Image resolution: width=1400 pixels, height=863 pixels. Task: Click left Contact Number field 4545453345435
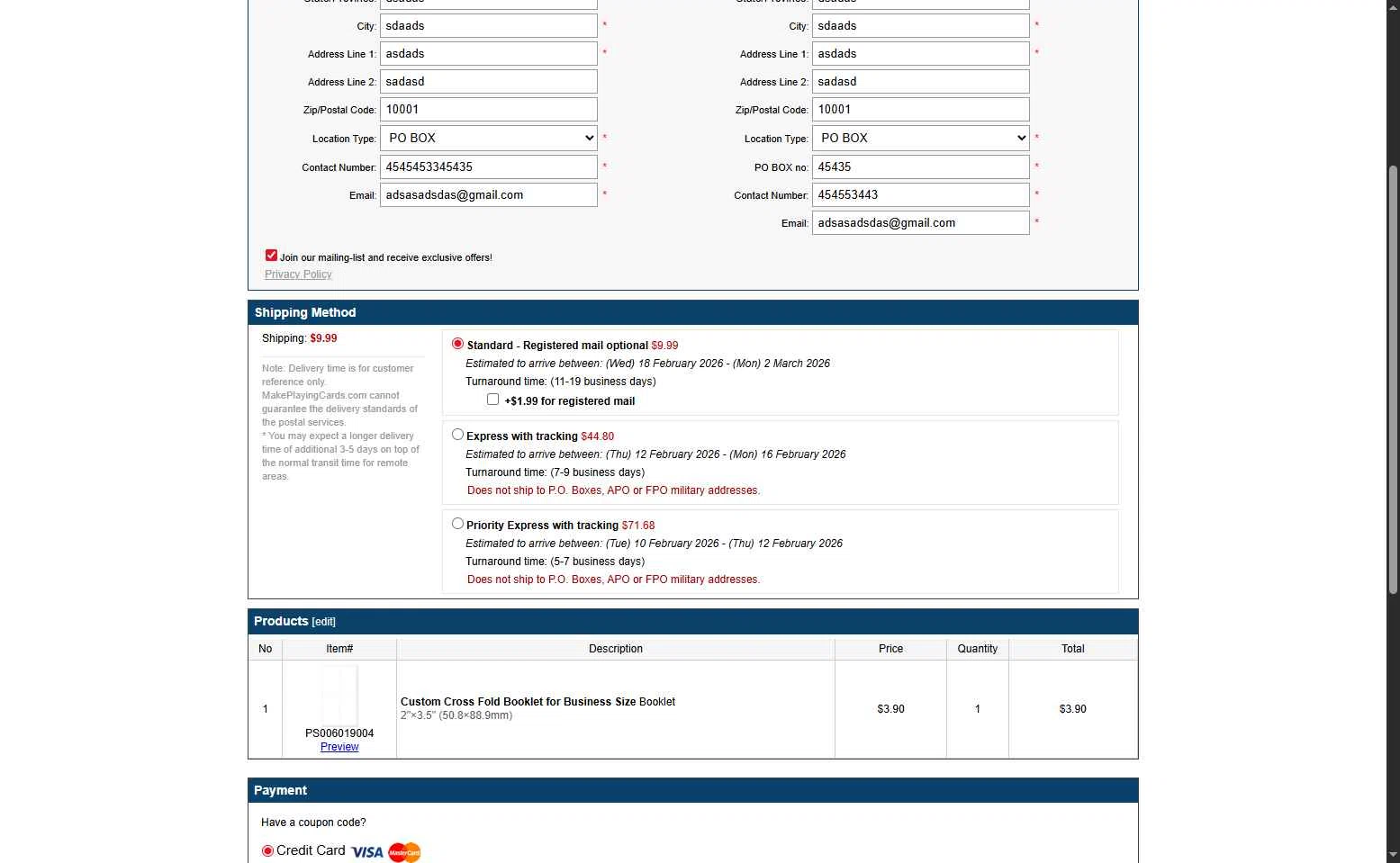click(489, 167)
